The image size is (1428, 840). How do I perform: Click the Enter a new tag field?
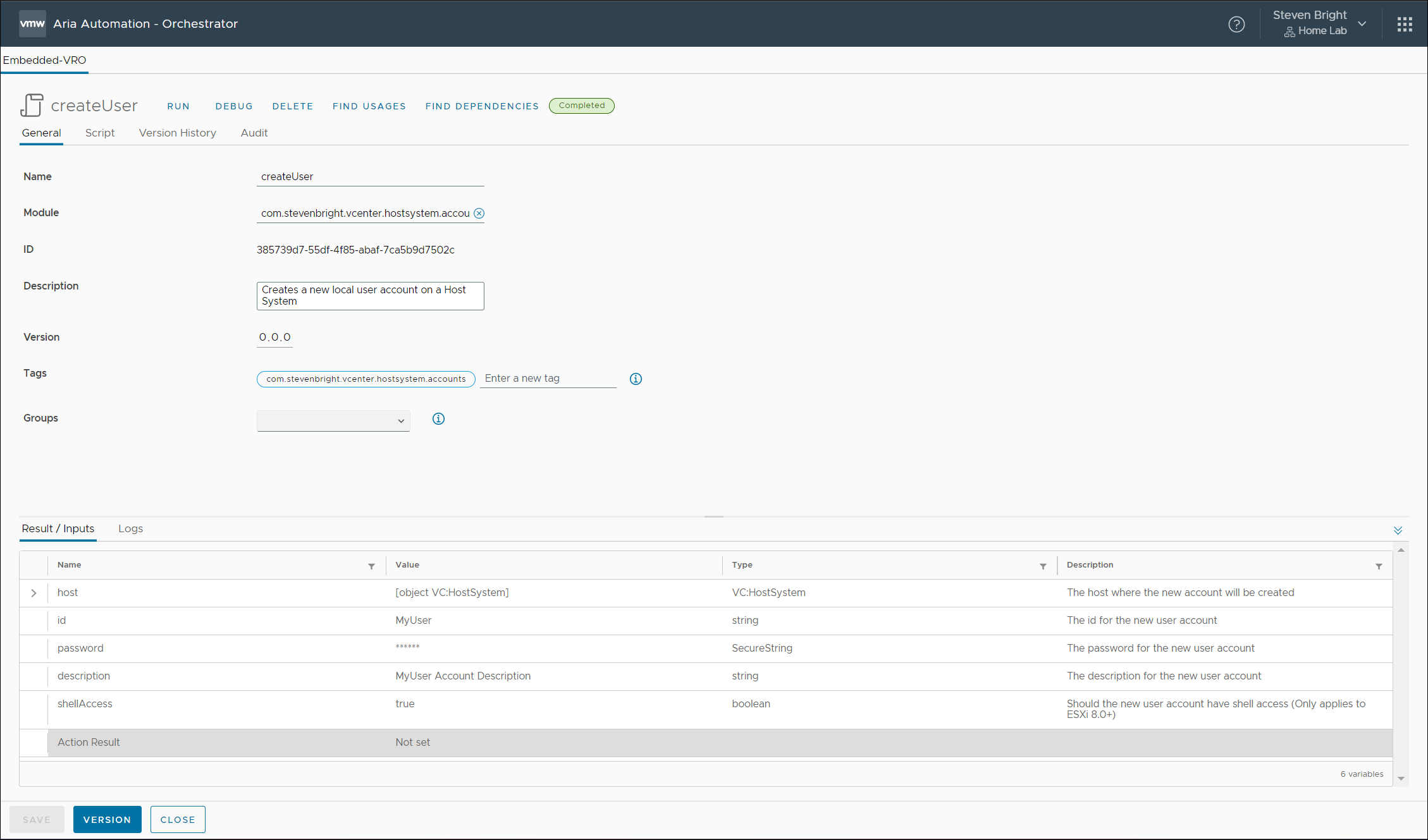click(547, 379)
